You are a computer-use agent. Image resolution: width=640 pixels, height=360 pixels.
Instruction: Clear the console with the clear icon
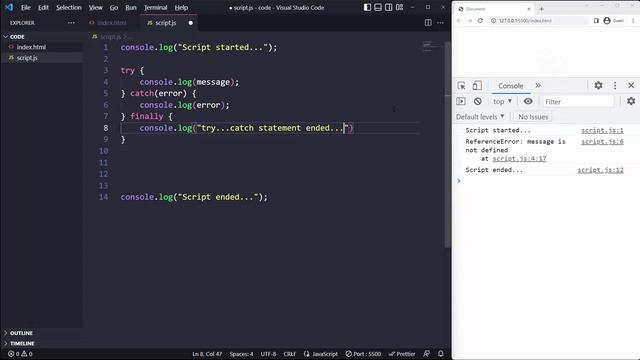pyautogui.click(x=478, y=101)
